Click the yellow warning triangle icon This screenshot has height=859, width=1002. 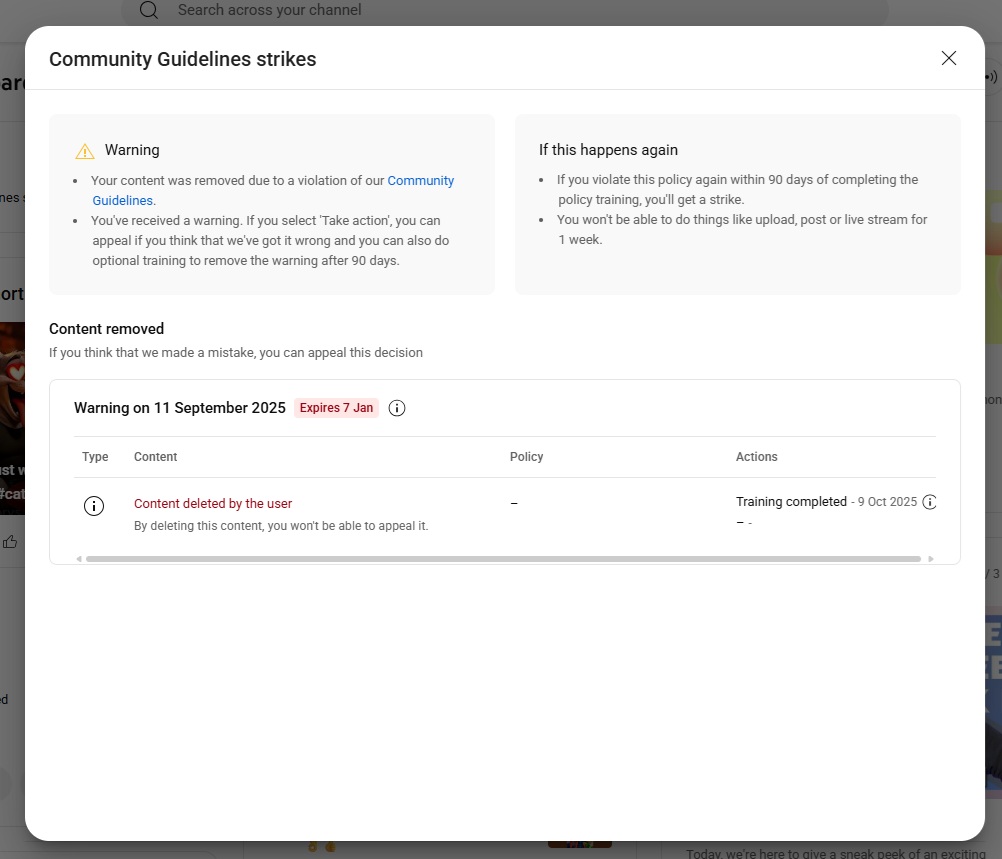coord(85,151)
